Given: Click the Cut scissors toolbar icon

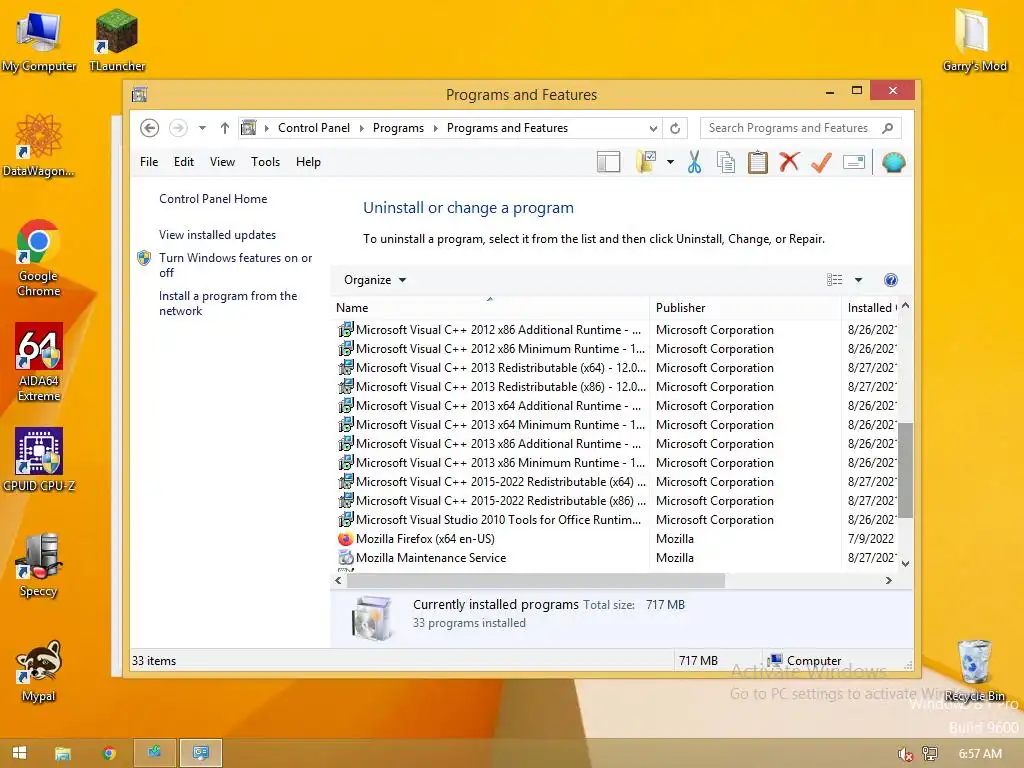Looking at the screenshot, I should [694, 162].
